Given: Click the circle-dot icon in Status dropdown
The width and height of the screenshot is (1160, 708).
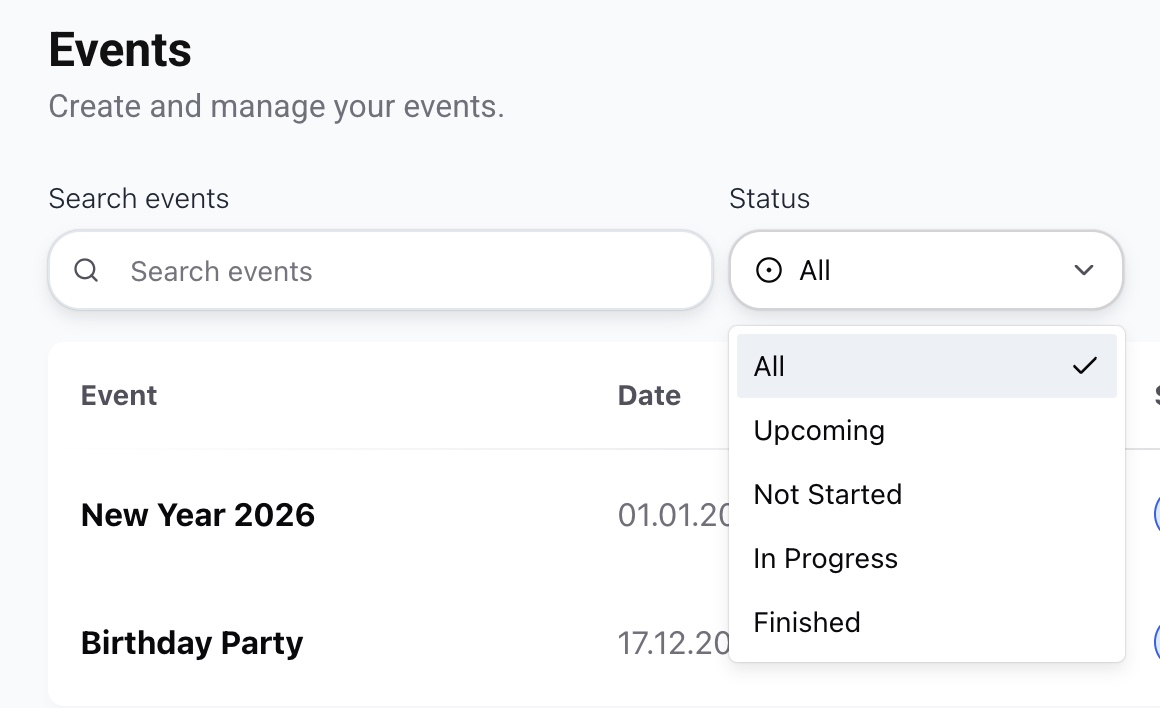Looking at the screenshot, I should click(x=768, y=271).
